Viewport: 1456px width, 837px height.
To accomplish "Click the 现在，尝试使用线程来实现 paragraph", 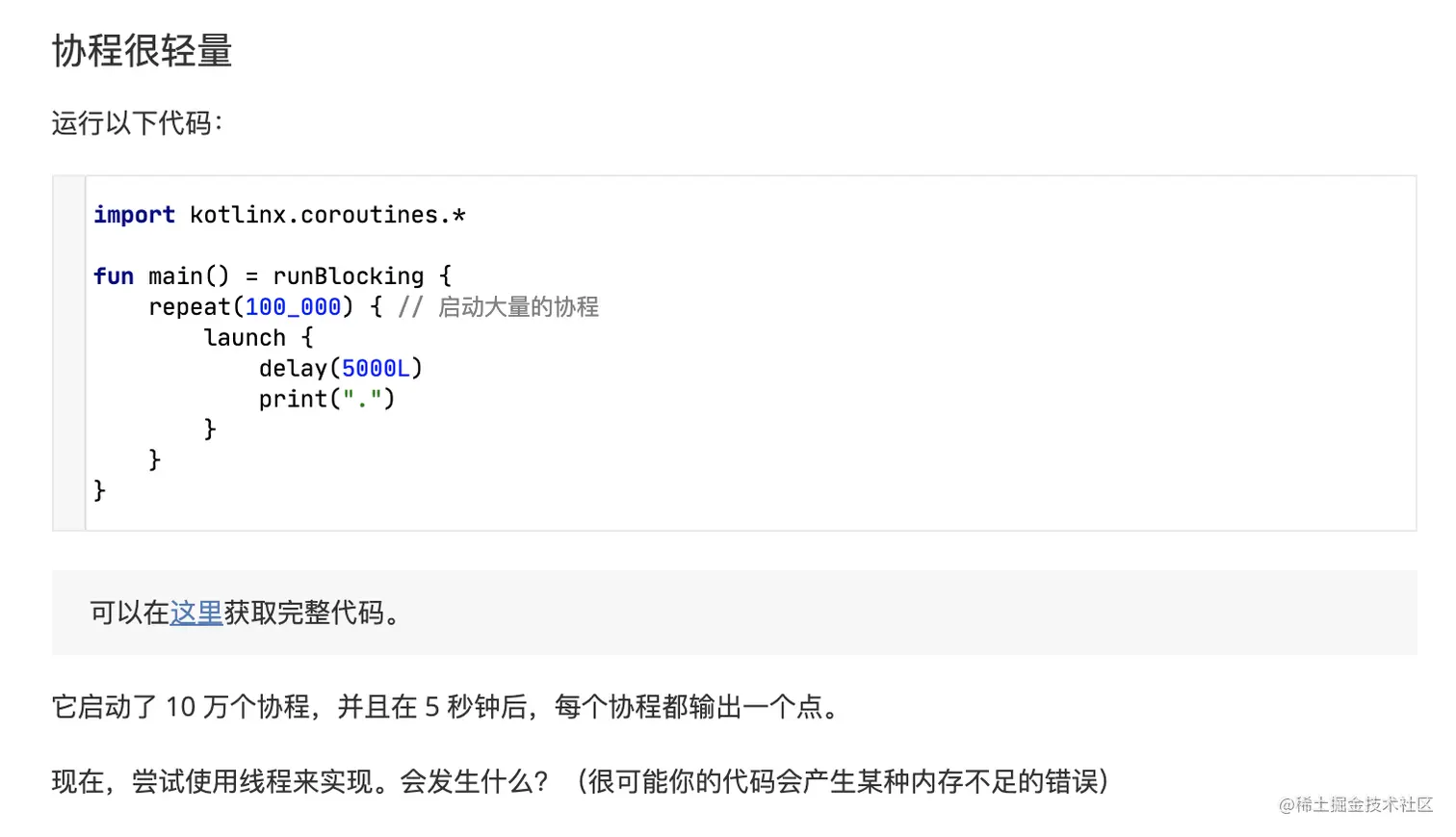I will point(582,781).
